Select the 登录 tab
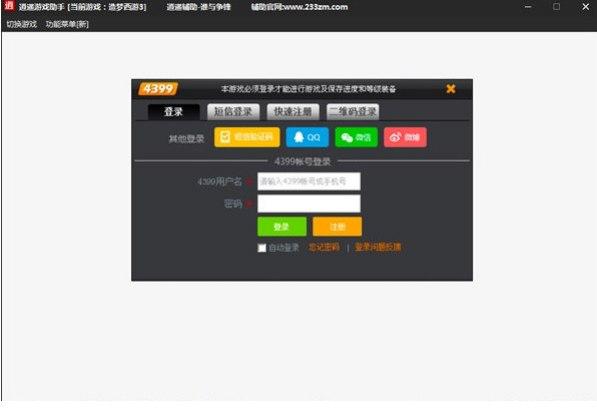The height and width of the screenshot is (408, 597). coord(174,112)
